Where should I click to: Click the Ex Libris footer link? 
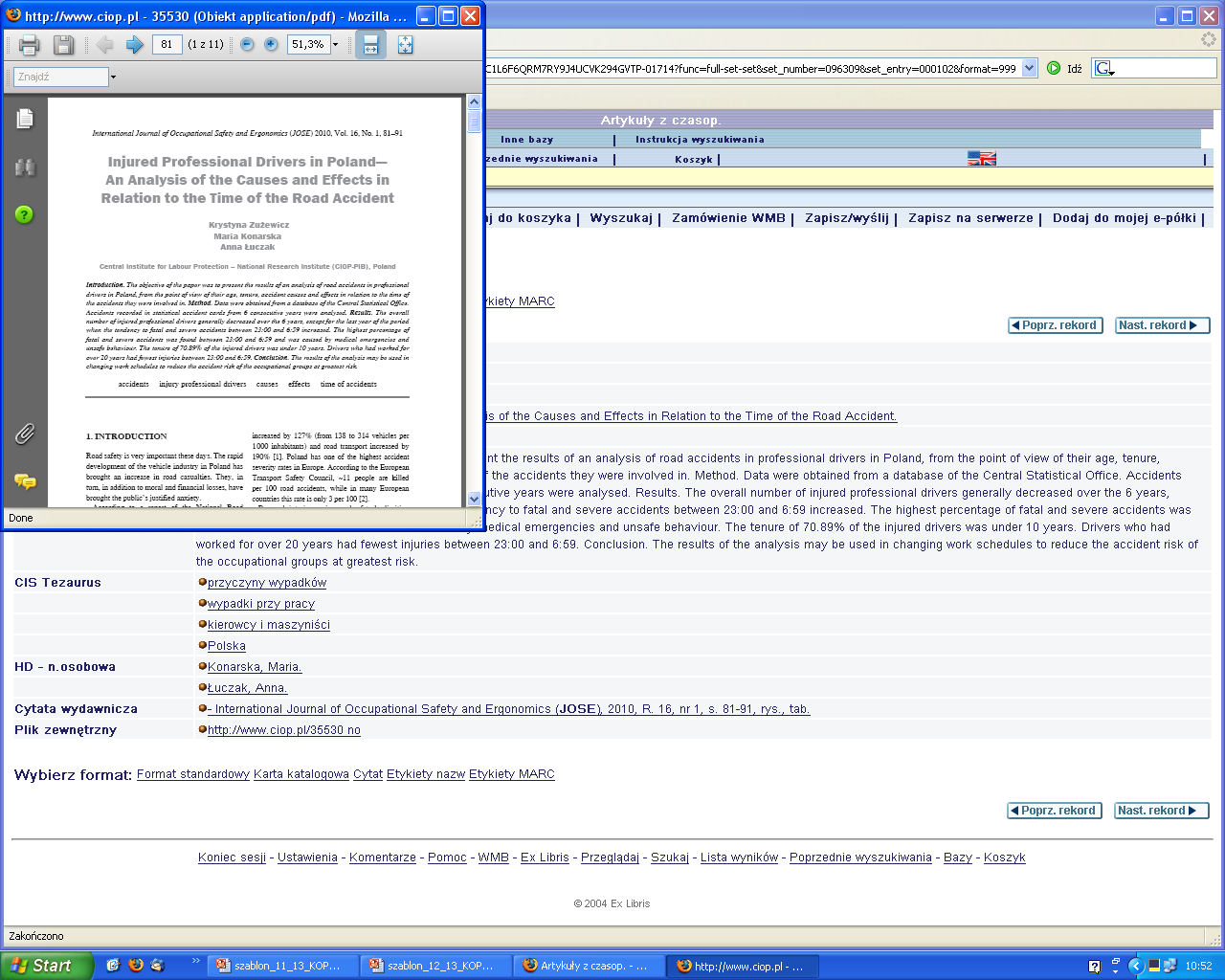tap(545, 857)
